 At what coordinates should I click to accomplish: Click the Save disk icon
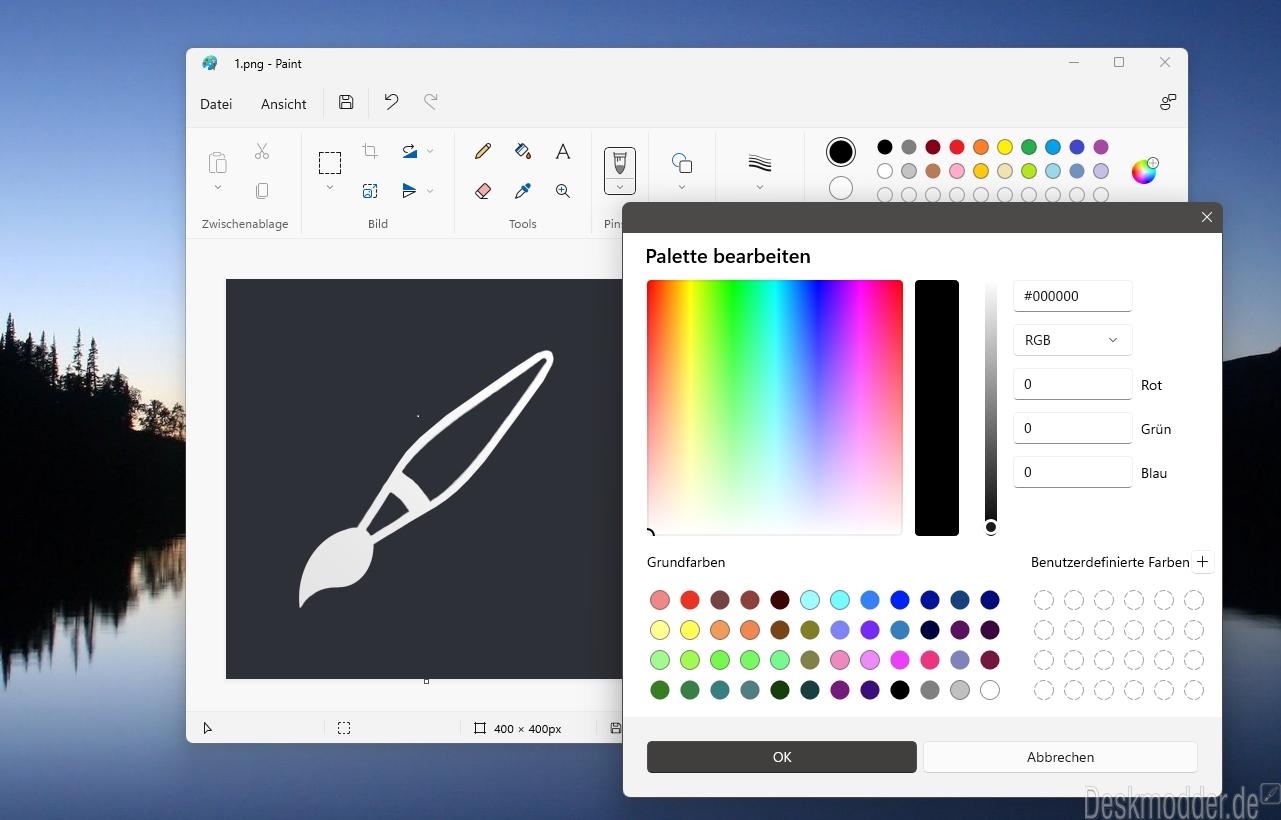pos(346,102)
